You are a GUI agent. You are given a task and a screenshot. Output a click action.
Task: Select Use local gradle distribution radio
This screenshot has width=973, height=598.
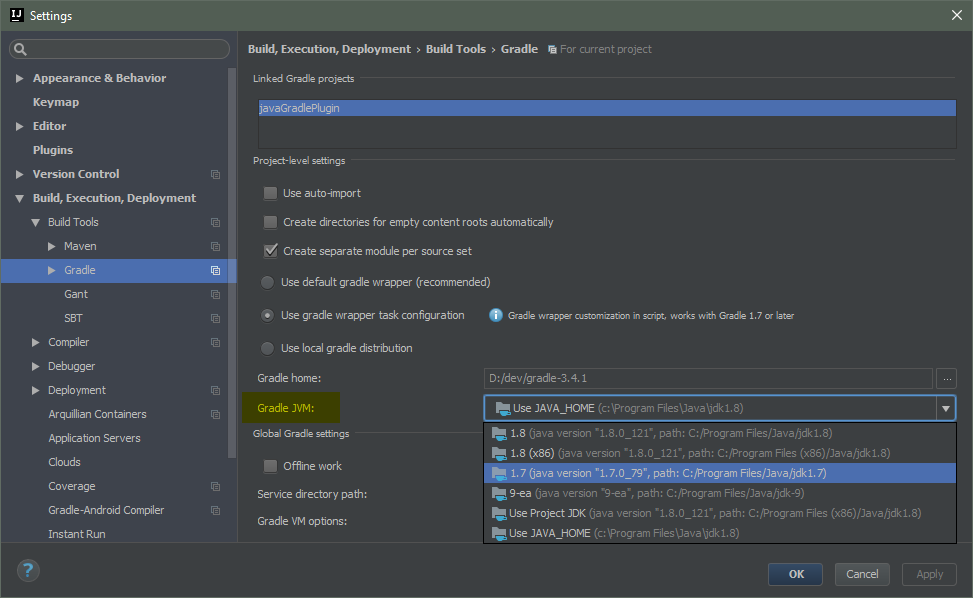[x=267, y=349]
